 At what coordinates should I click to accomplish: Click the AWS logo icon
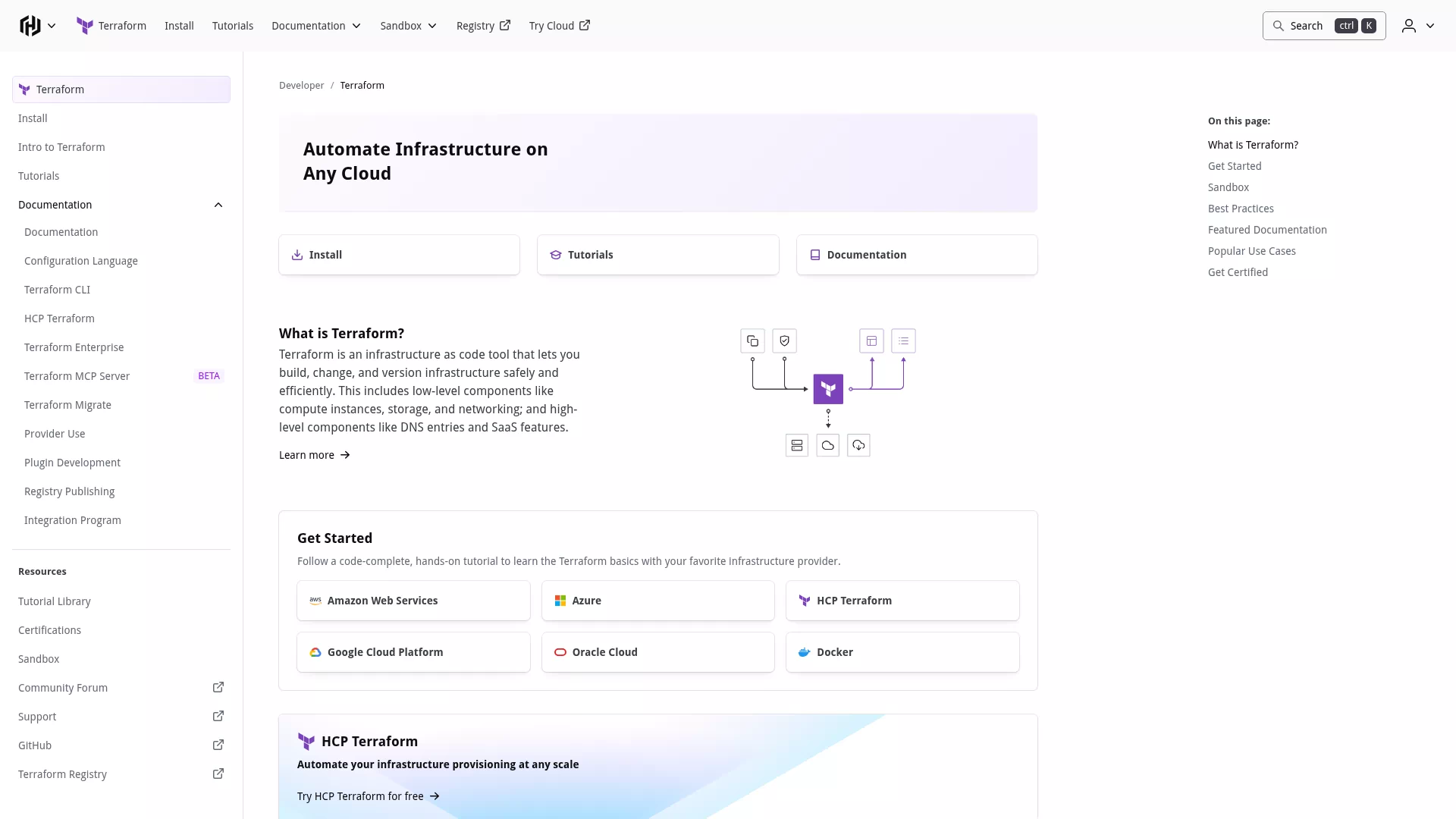click(315, 601)
